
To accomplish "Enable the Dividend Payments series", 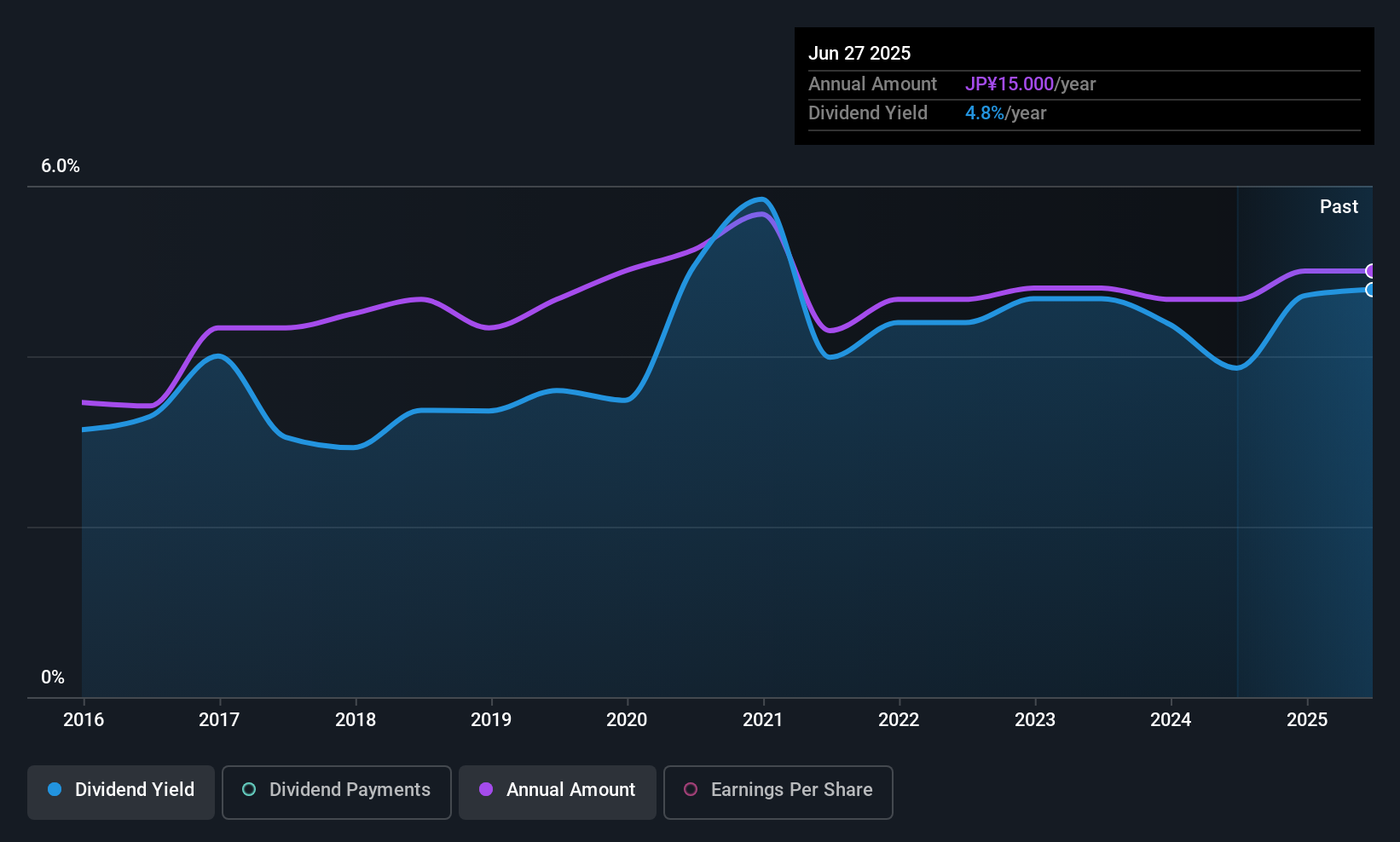I will tap(336, 793).
